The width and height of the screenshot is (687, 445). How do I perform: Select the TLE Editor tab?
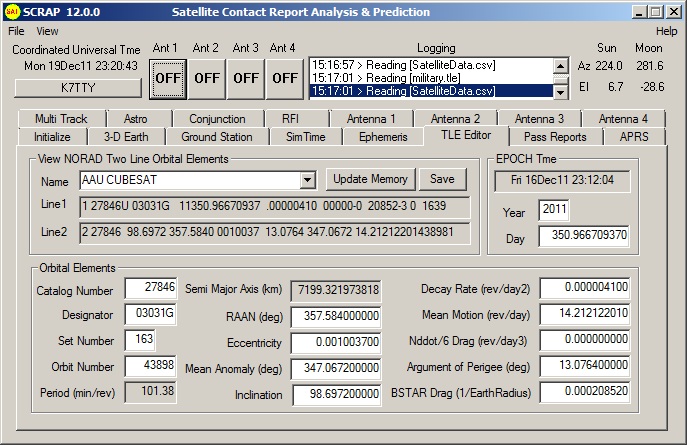466,135
